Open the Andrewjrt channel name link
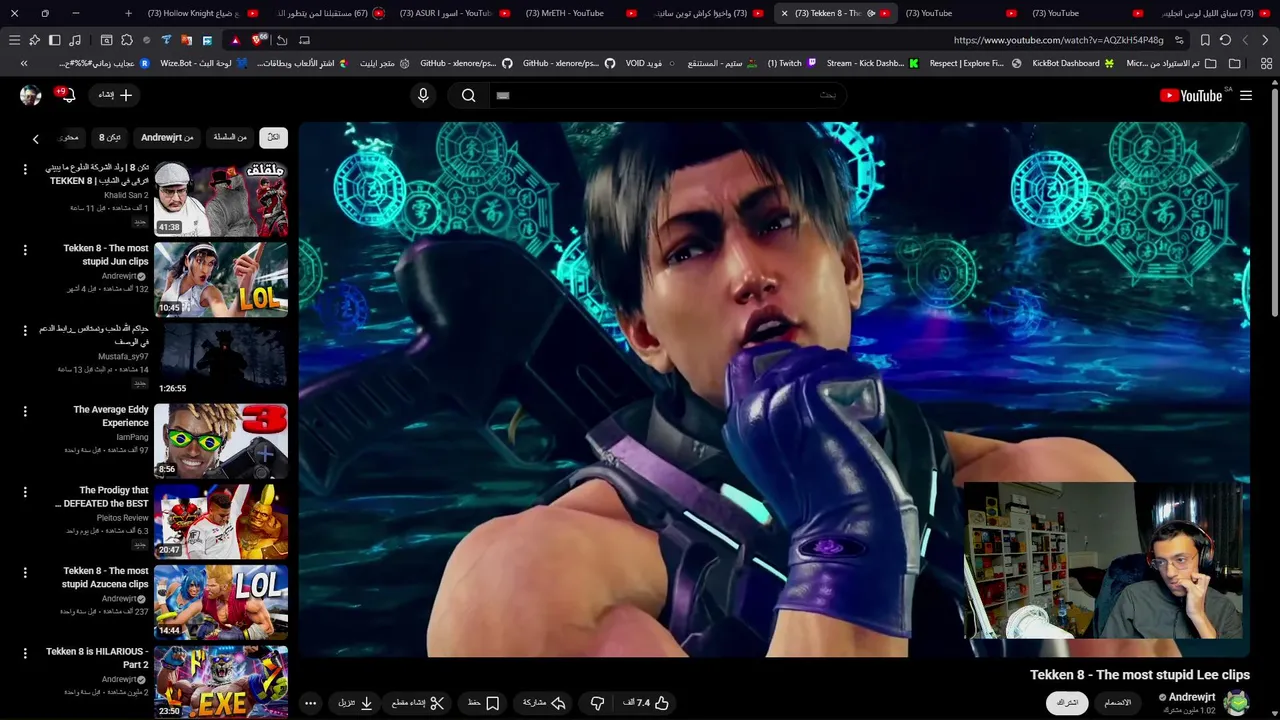Image resolution: width=1280 pixels, height=720 pixels. (x=1191, y=697)
